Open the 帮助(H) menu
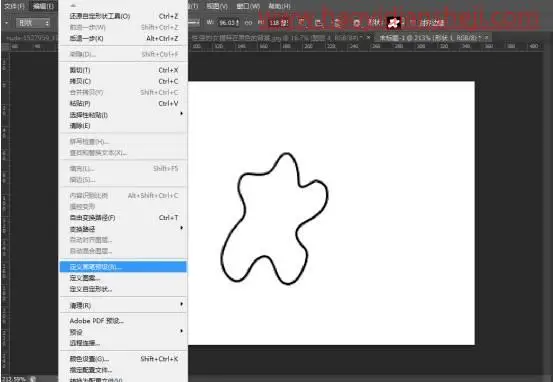Screen dimensions: 553x382 [279, 6]
